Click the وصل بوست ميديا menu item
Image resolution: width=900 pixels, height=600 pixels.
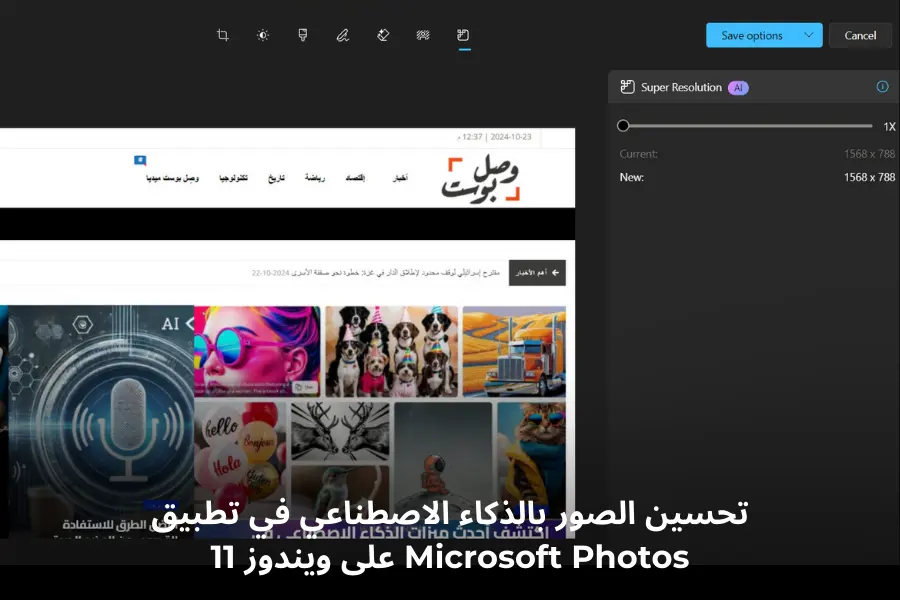[x=172, y=178]
